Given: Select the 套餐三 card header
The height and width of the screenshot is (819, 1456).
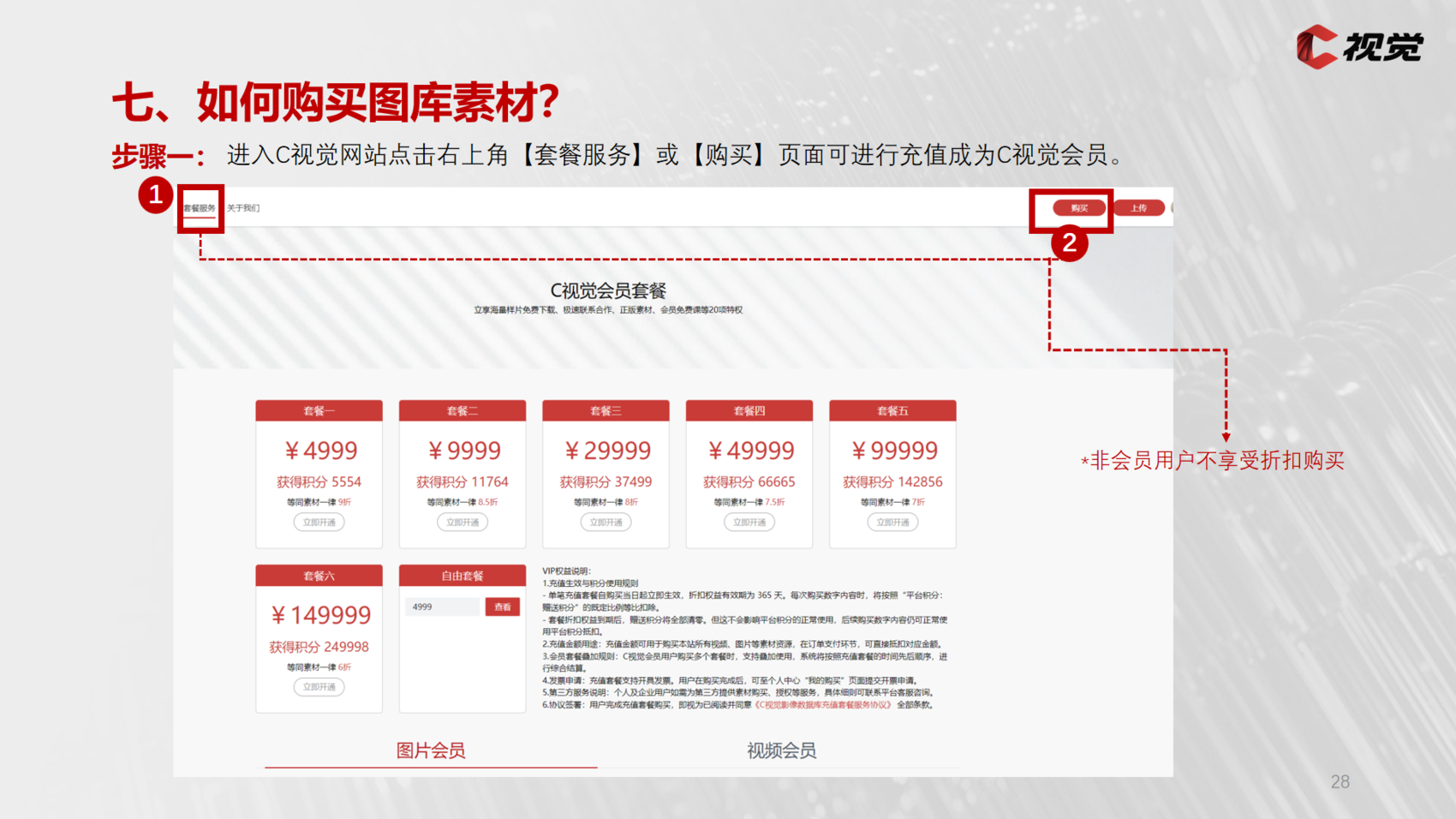Looking at the screenshot, I should click(606, 411).
